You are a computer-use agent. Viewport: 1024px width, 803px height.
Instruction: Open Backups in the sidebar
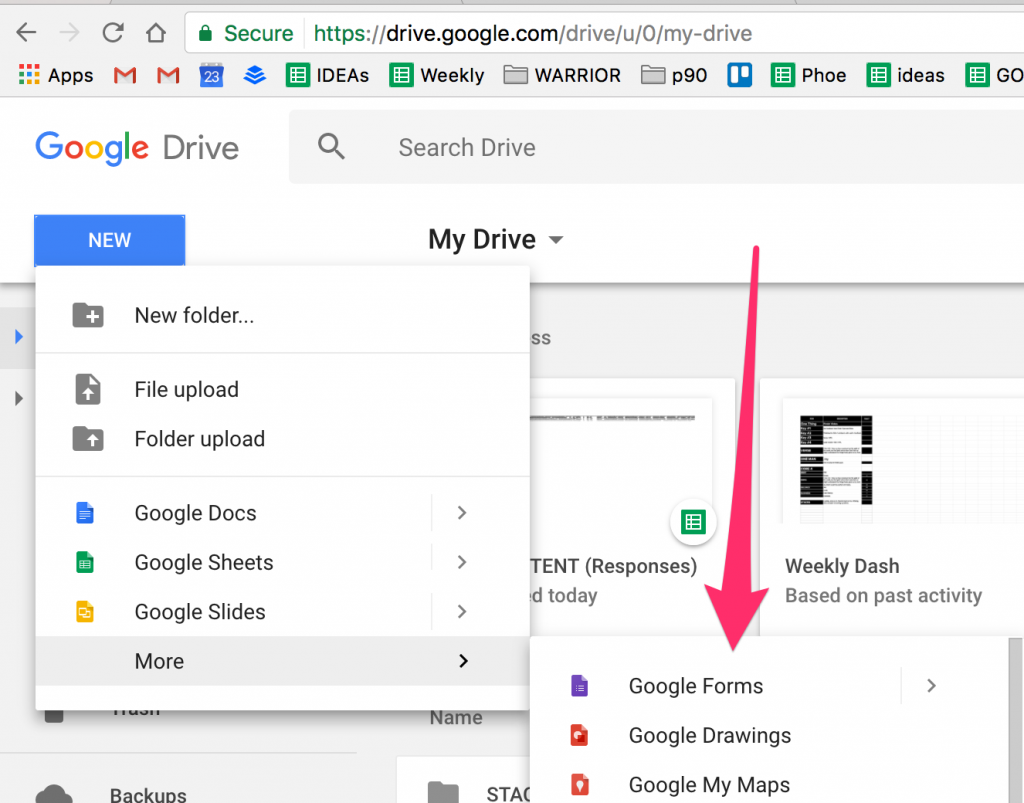click(148, 794)
